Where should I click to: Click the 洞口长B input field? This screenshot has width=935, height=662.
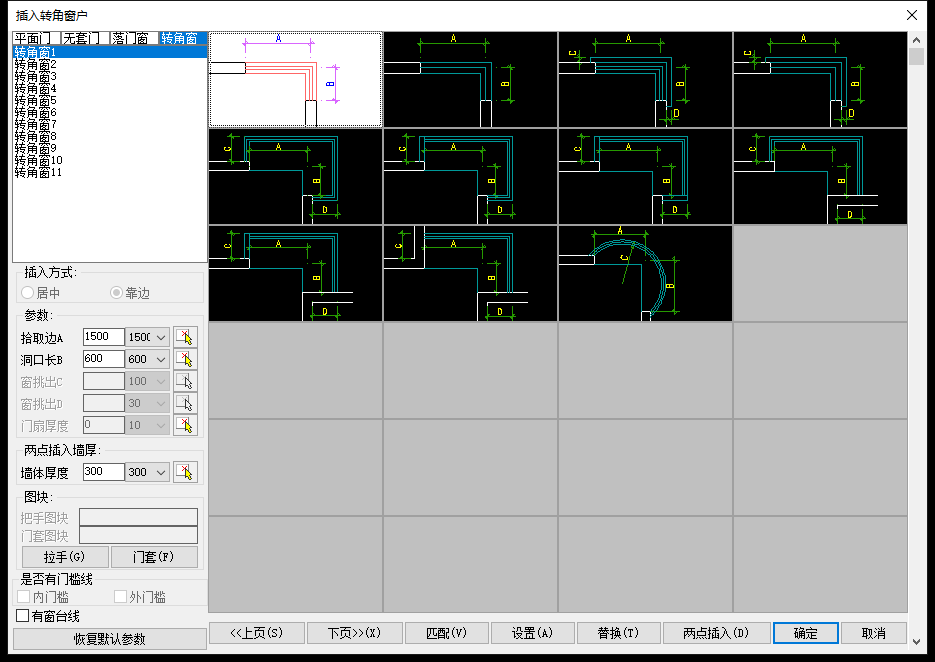click(103, 359)
